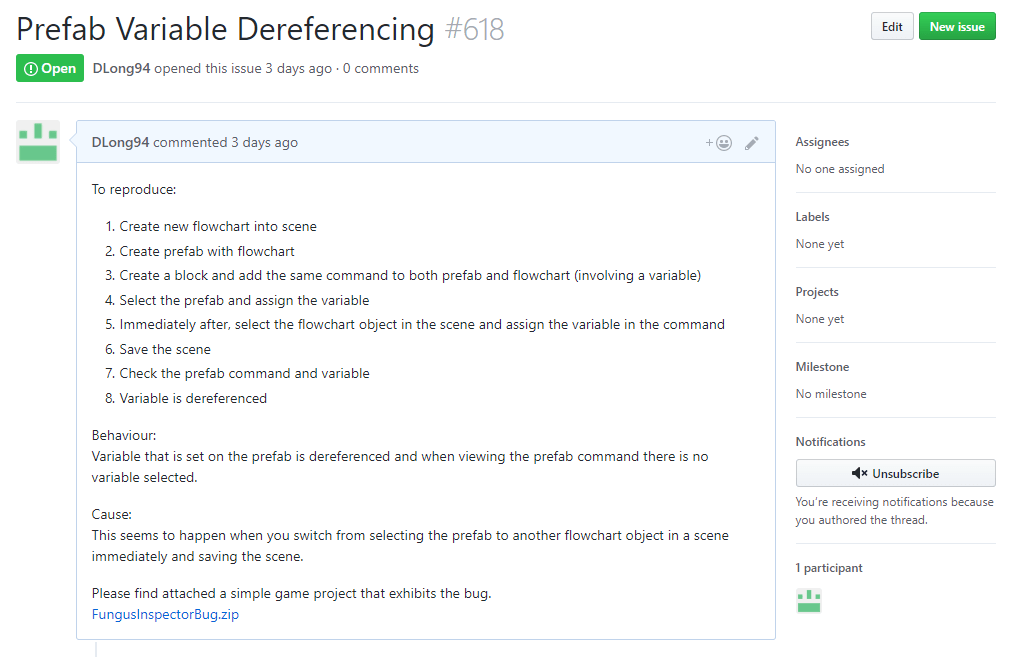Open DLong94 link in comment header

coord(120,142)
